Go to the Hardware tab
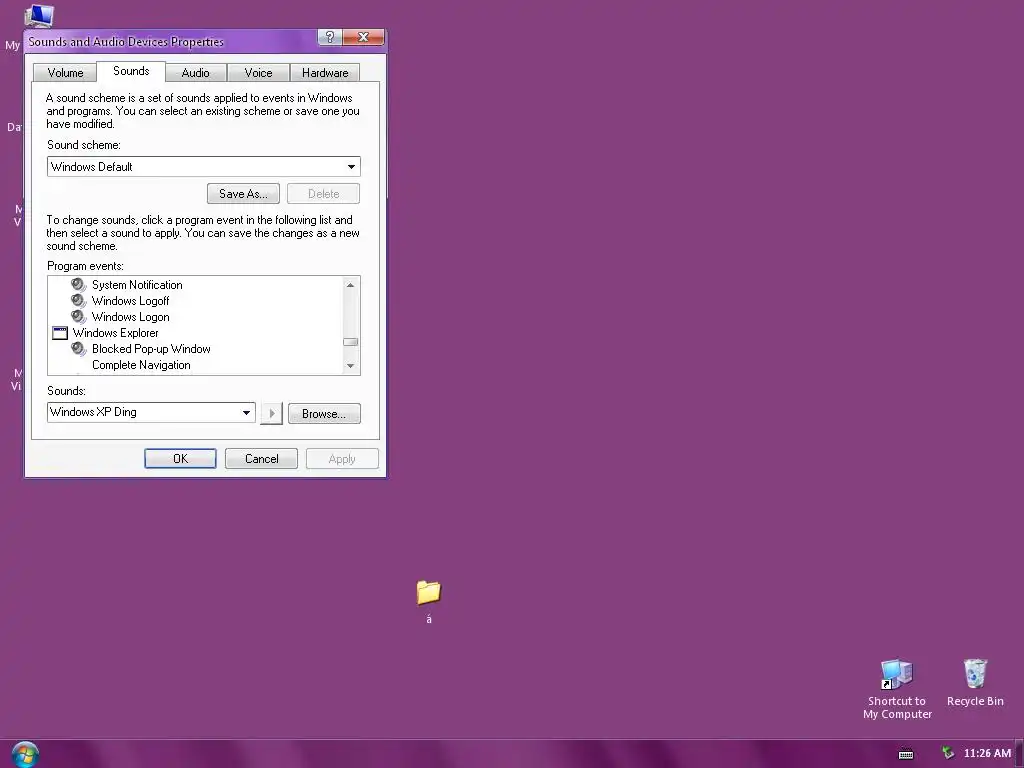Viewport: 1024px width, 768px height. [325, 72]
